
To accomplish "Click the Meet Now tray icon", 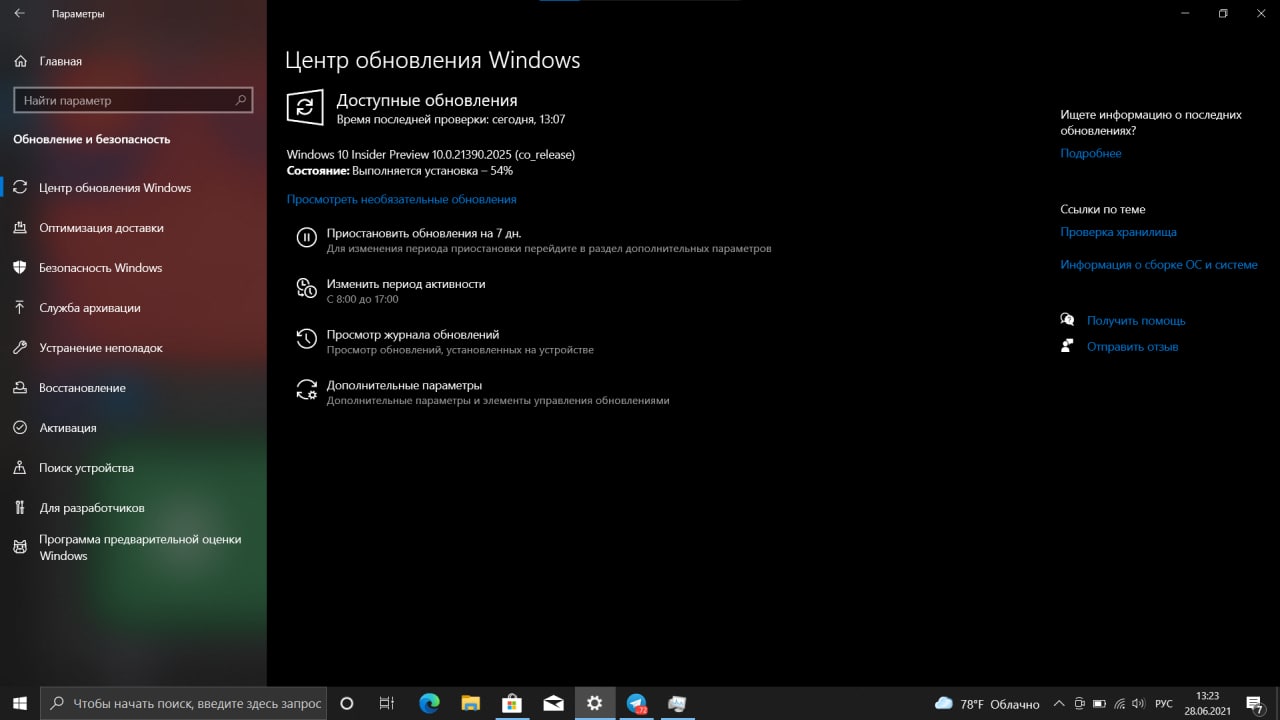I will click(x=1078, y=704).
